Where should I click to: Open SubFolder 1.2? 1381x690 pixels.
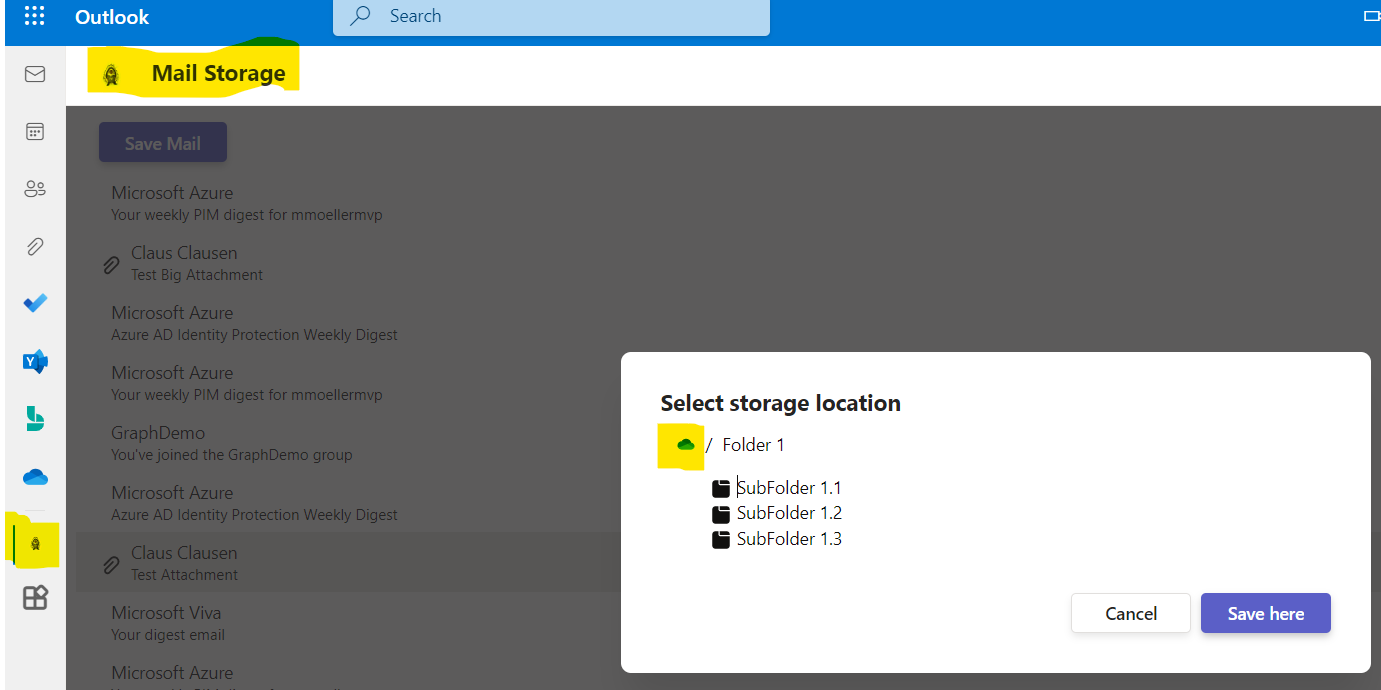tap(789, 513)
